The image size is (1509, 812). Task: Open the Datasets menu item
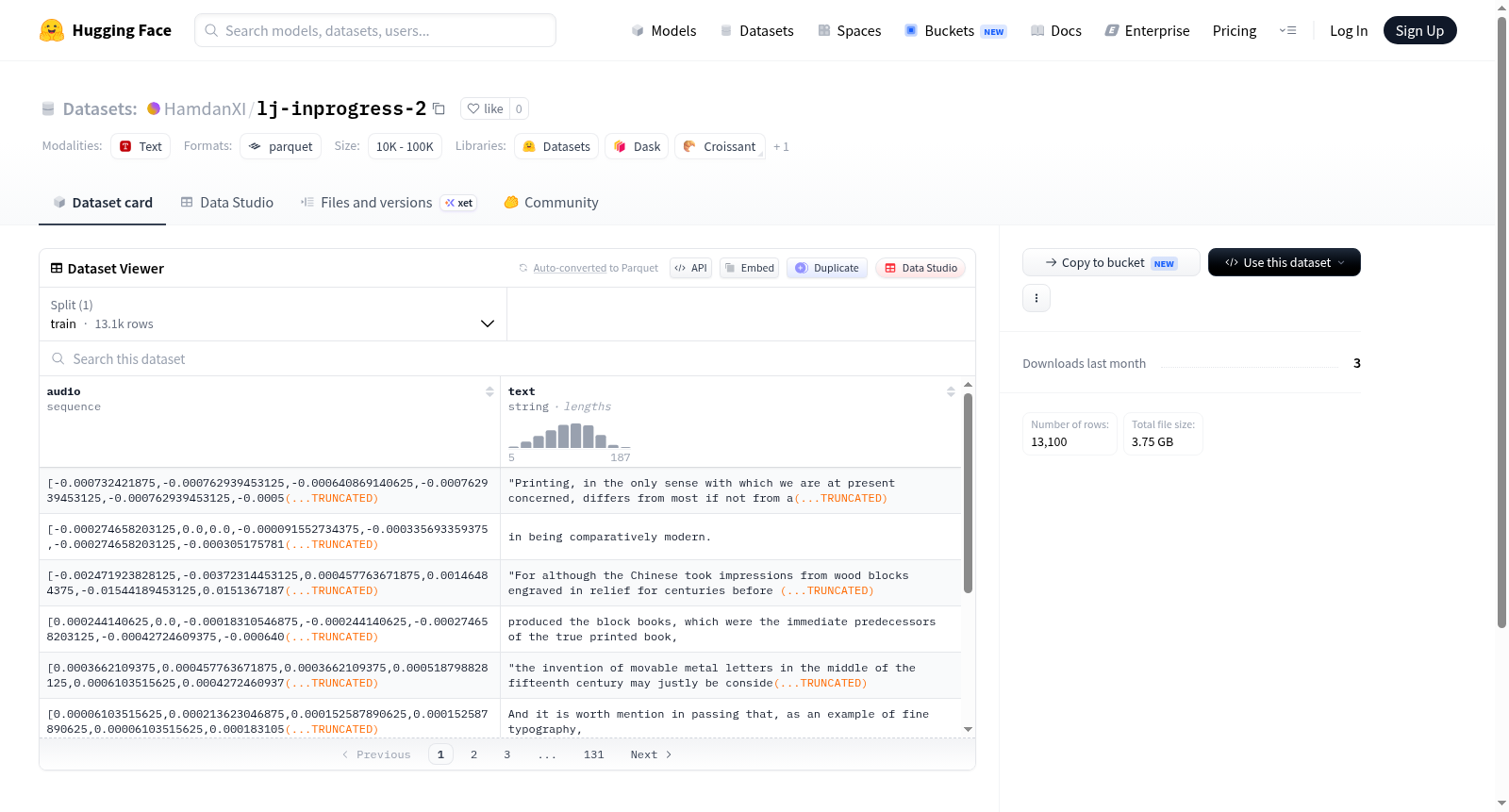756,30
